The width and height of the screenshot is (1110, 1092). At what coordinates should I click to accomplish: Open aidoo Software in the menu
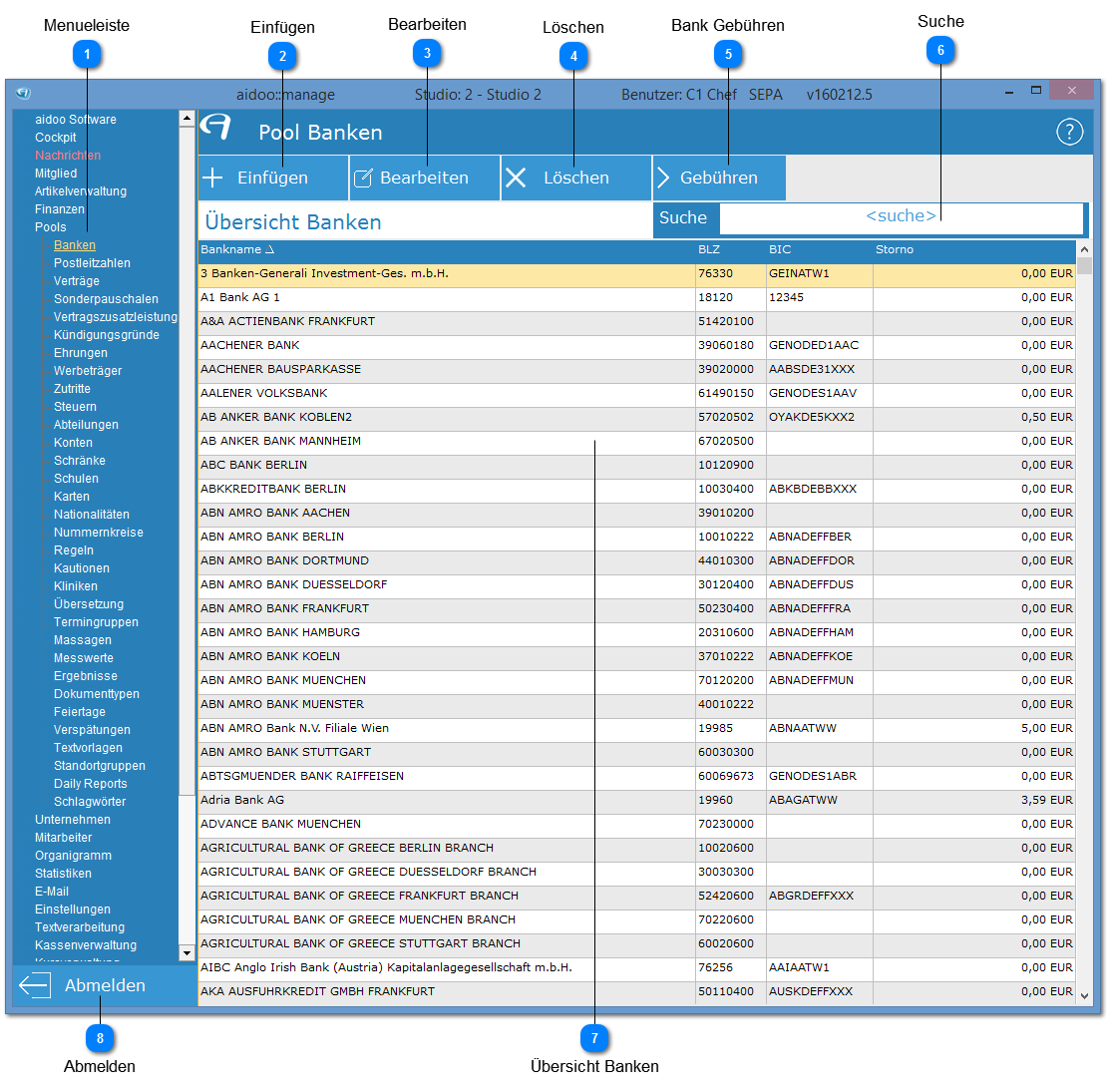tap(76, 120)
